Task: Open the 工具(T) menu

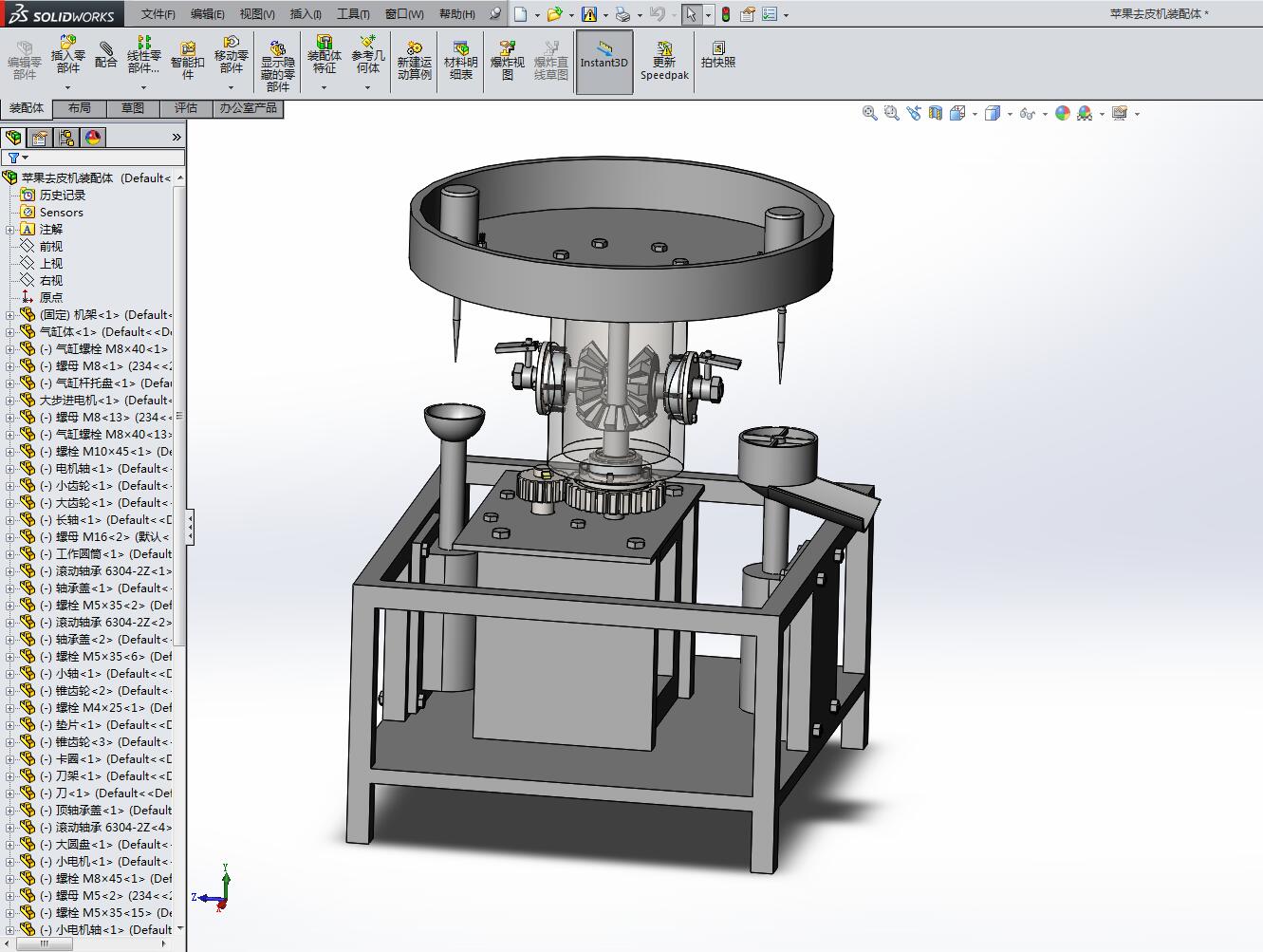Action: 353,14
